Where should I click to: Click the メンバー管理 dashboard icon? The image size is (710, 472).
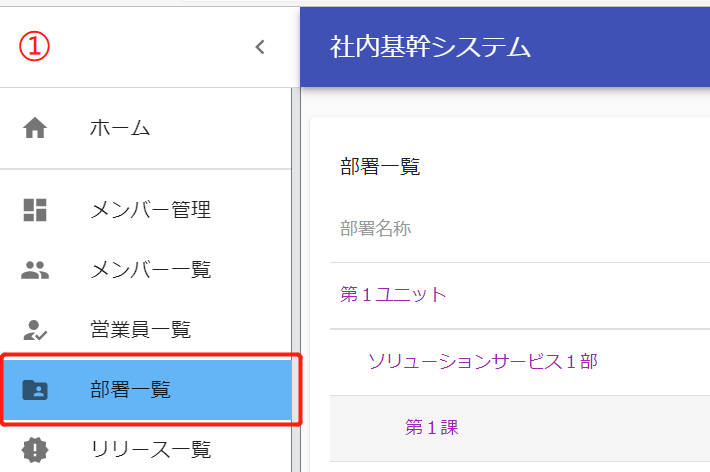tap(35, 210)
